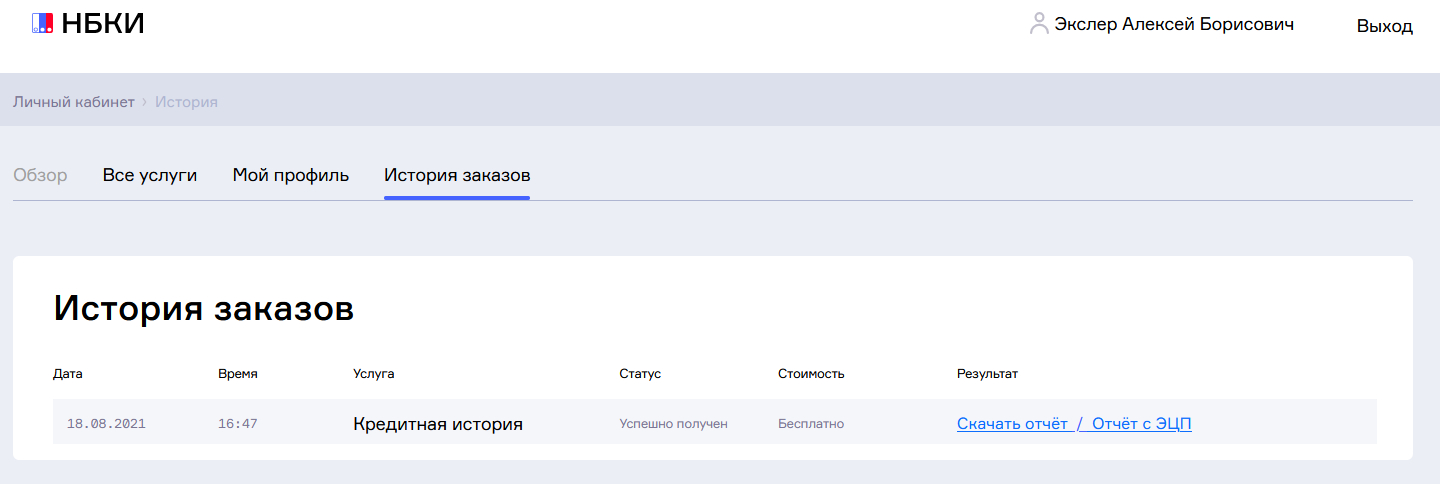Click the НБКИ logo icon

coord(42,23)
